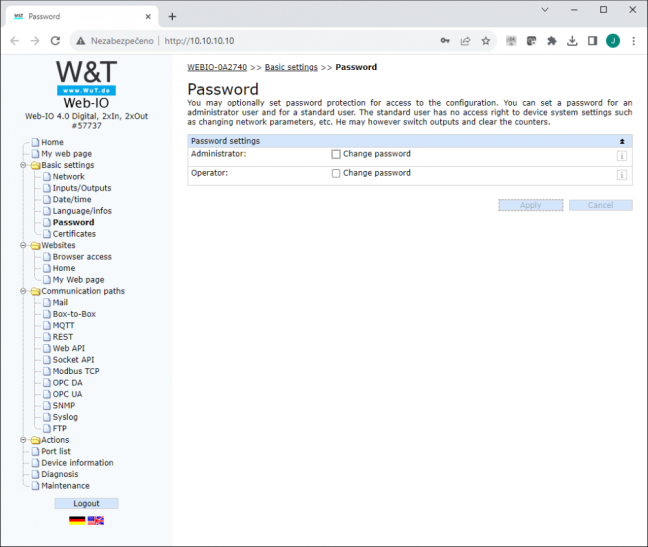This screenshot has width=648, height=547.
Task: Select the Password tree item
Action: click(73, 222)
